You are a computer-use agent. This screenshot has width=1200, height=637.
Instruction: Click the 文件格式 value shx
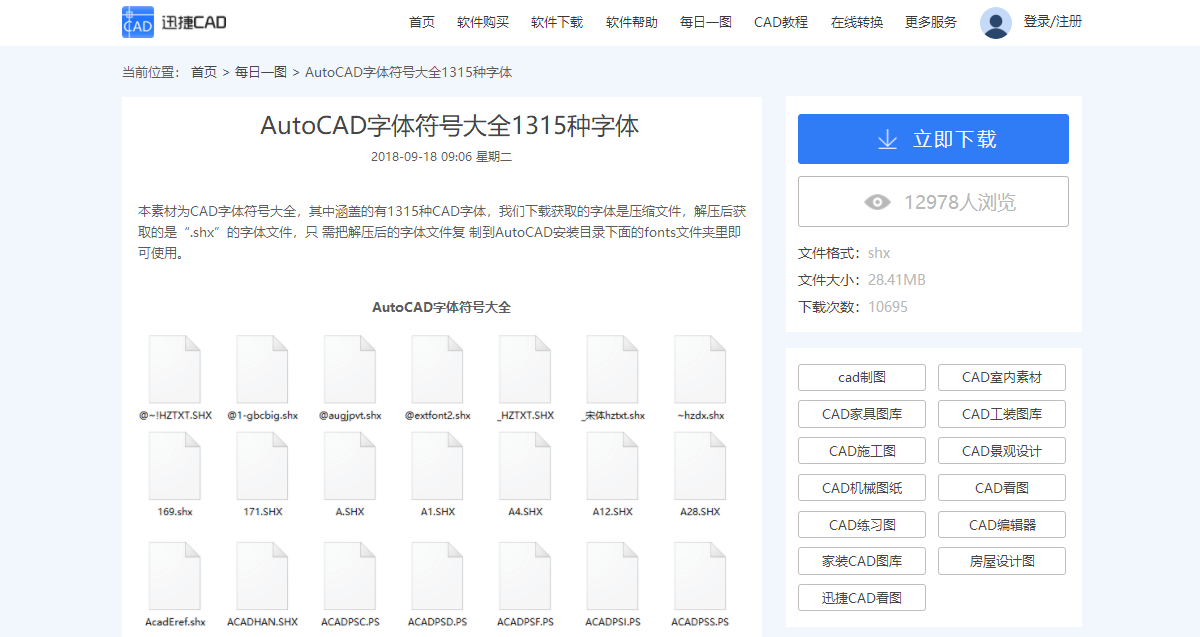pyautogui.click(x=879, y=253)
